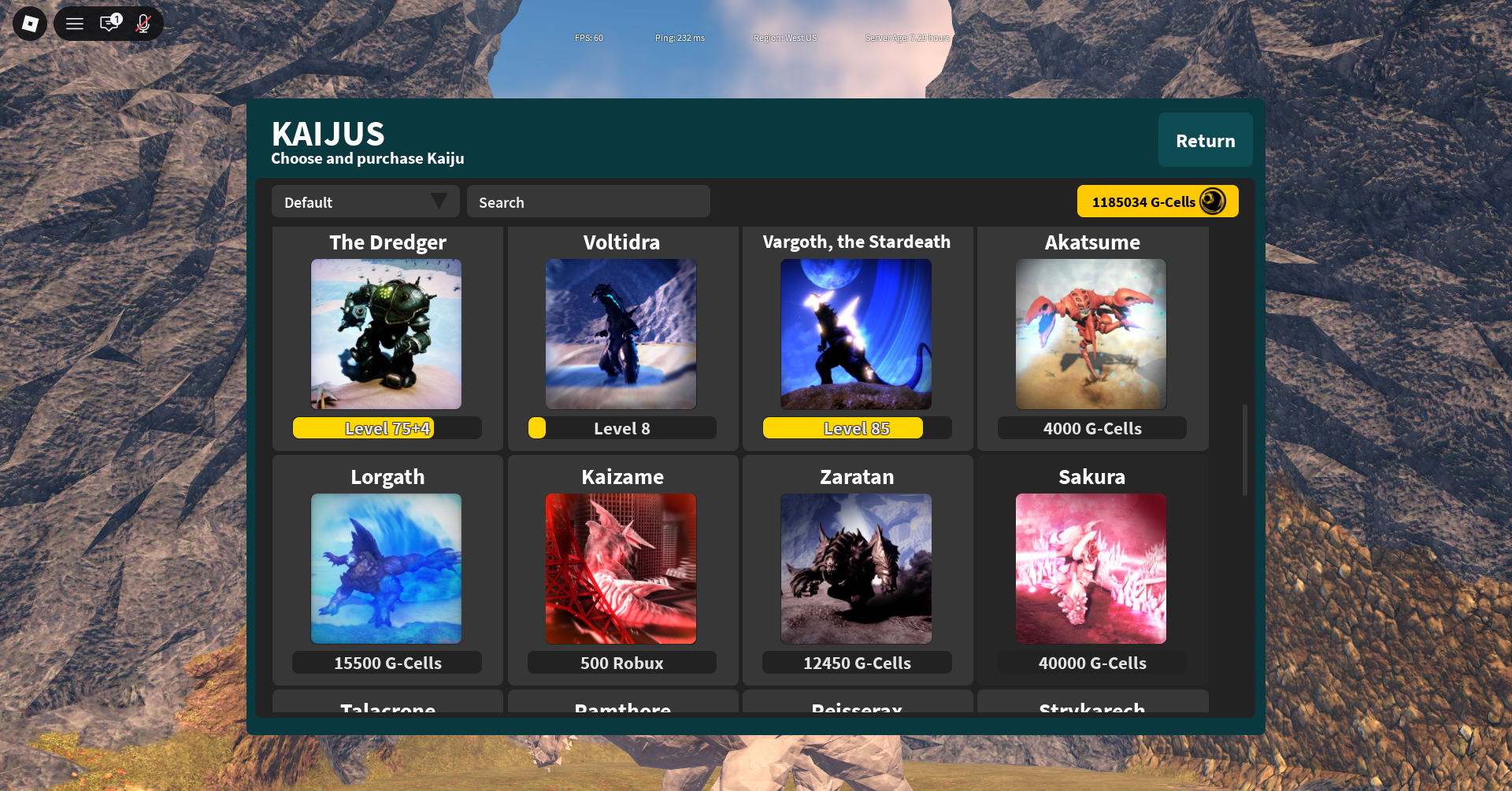Select the Akatsume kaiju thumbnail
Screen dimensions: 1512x791
[1091, 335]
